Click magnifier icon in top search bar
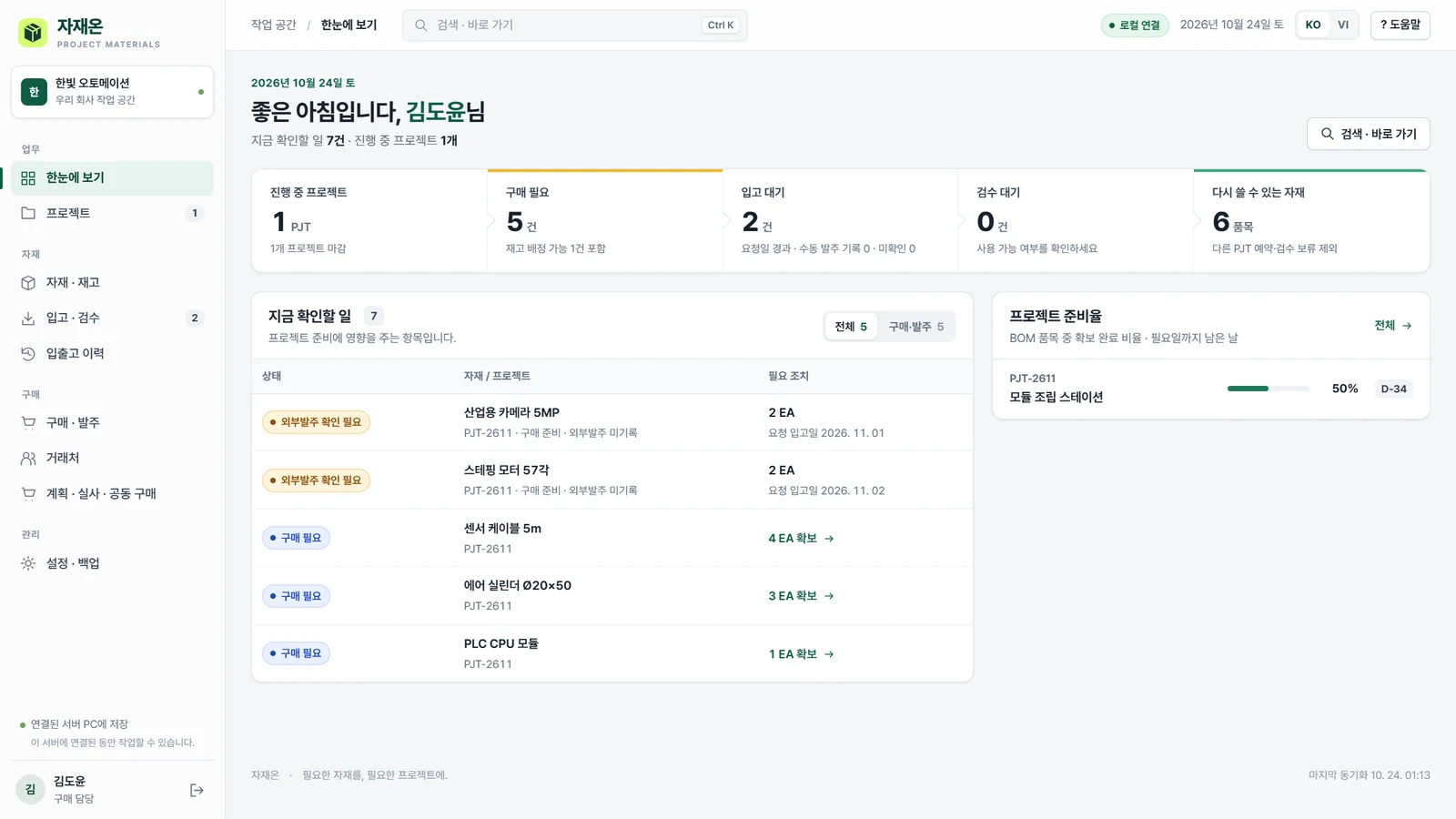 click(x=421, y=25)
